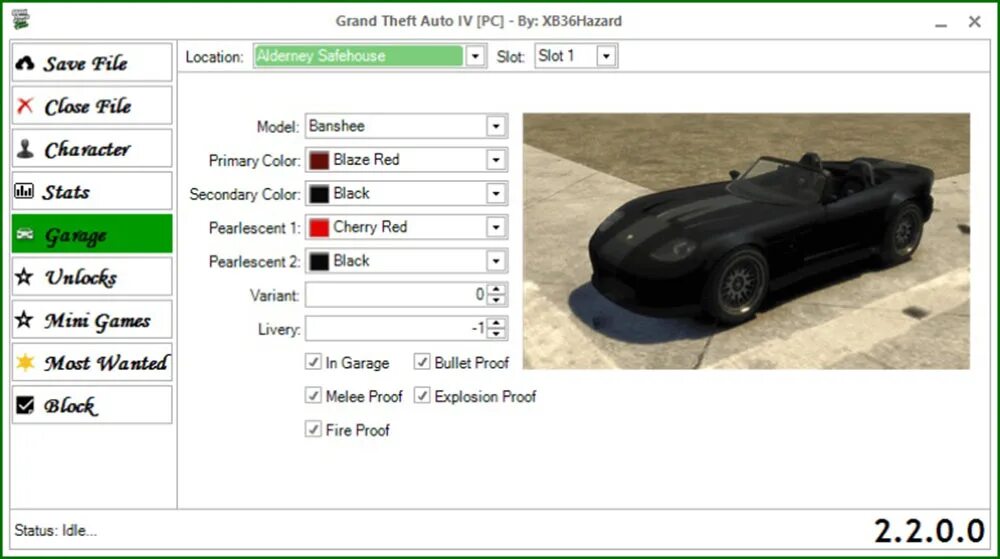The width and height of the screenshot is (1000, 559).
Task: Select the Close File menu label
Action: coord(88,106)
